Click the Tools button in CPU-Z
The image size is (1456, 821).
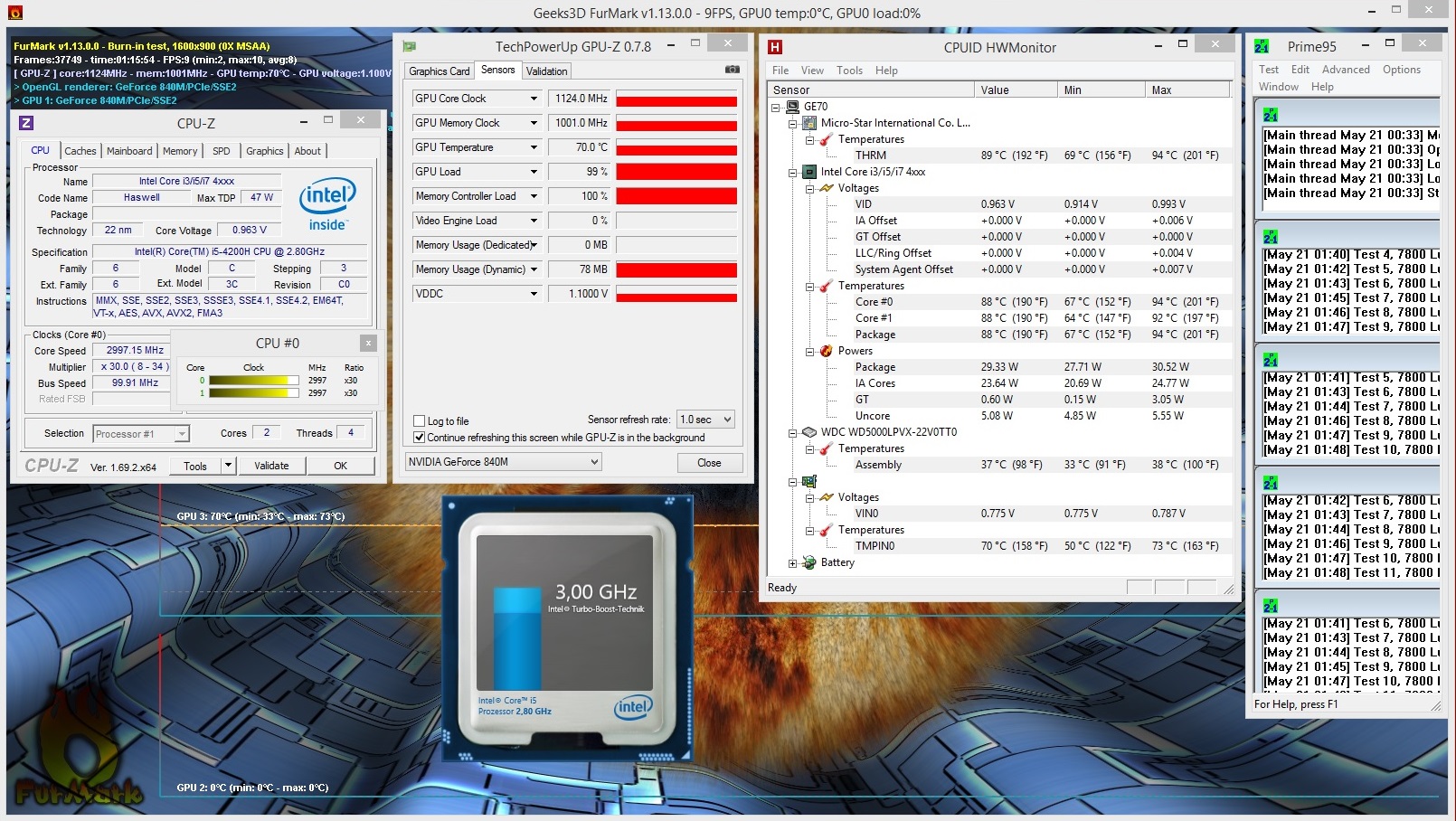tap(195, 466)
